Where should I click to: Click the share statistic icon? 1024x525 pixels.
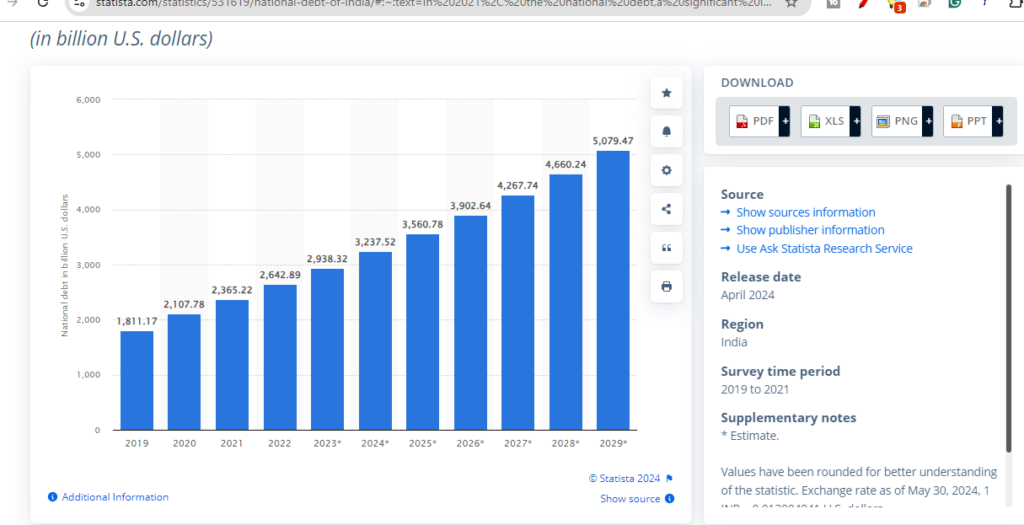[x=666, y=209]
